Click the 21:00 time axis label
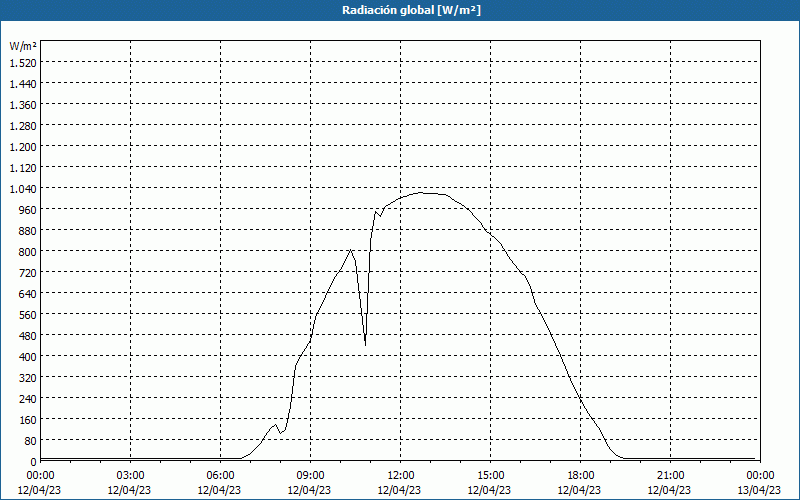The height and width of the screenshot is (500, 800). pyautogui.click(x=670, y=476)
